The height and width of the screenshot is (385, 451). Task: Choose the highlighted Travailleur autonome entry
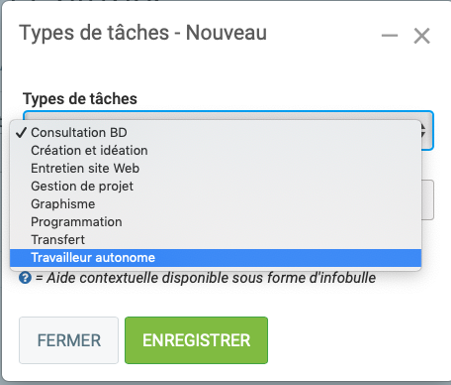[216, 258]
